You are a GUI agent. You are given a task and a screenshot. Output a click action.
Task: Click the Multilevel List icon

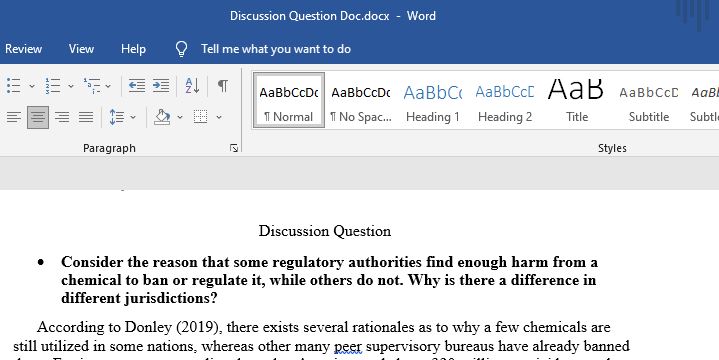(x=92, y=86)
